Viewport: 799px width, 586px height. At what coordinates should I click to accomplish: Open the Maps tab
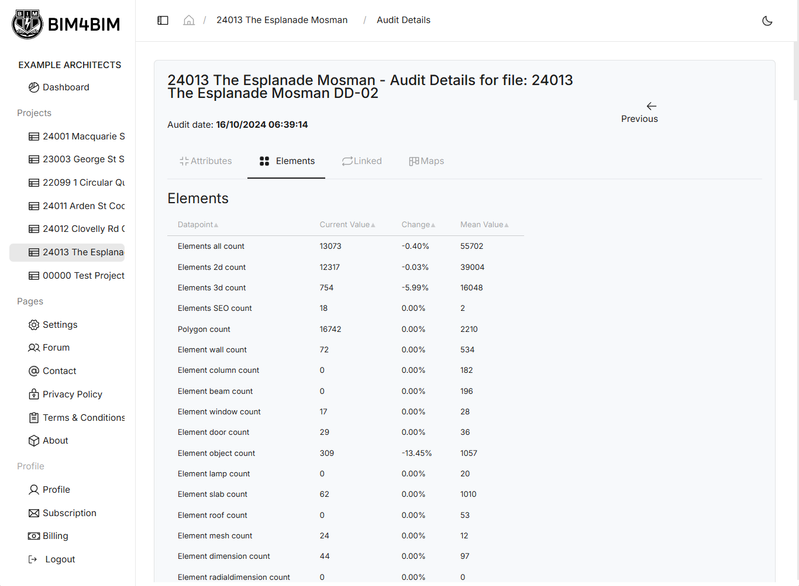click(426, 161)
